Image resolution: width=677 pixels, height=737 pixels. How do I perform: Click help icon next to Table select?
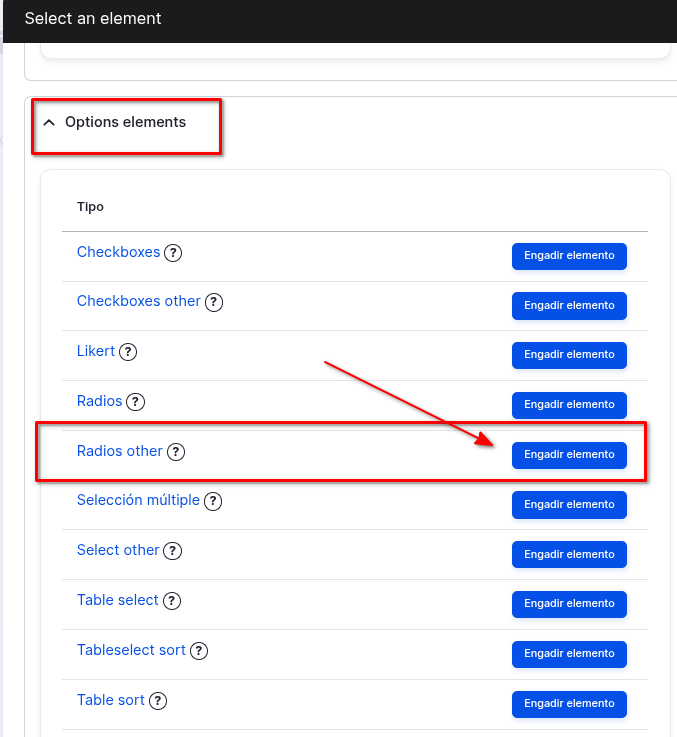click(172, 601)
